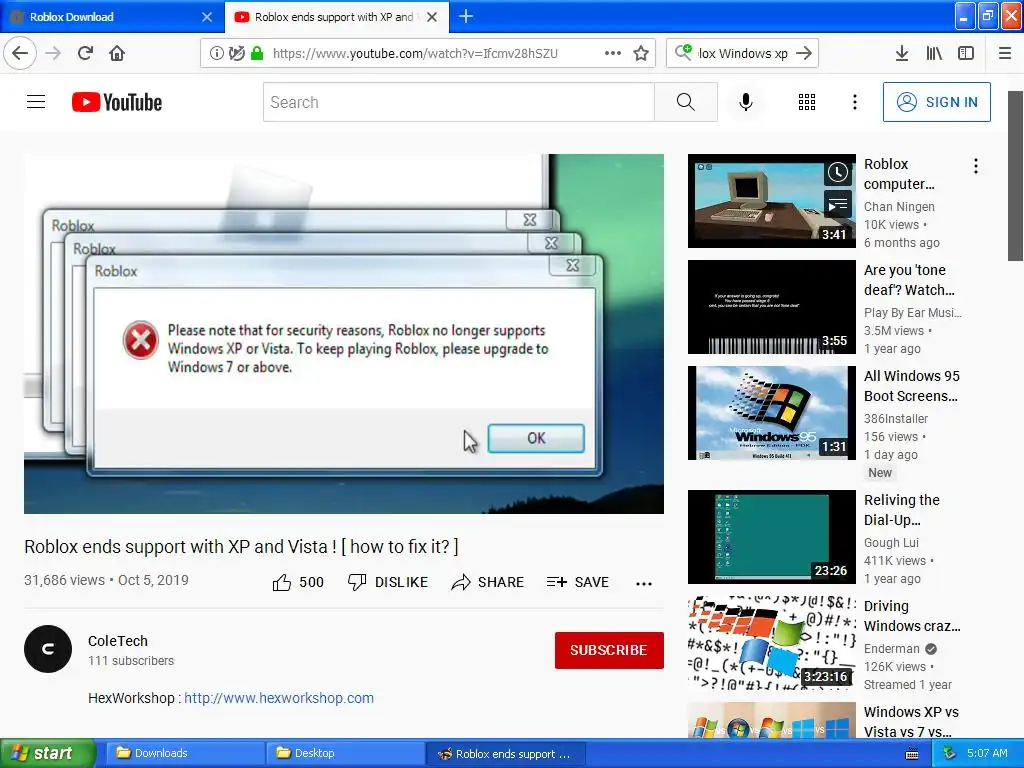Close the Roblox Download tab

[207, 17]
